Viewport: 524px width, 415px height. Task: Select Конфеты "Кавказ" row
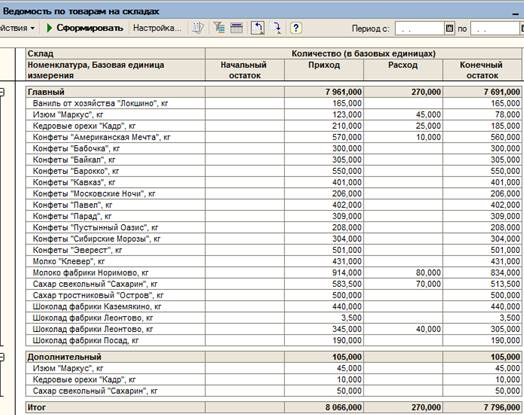(x=273, y=182)
